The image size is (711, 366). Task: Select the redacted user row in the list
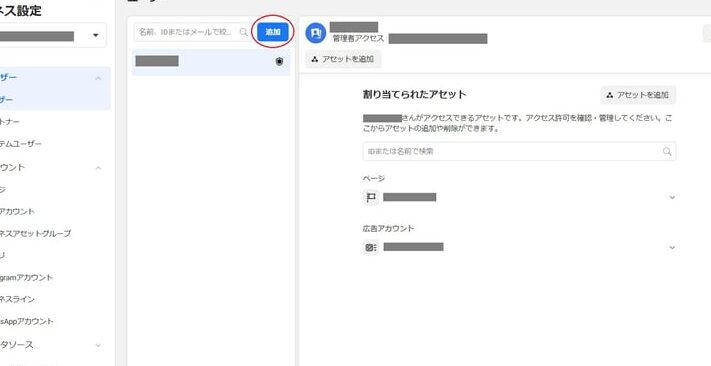pos(211,62)
